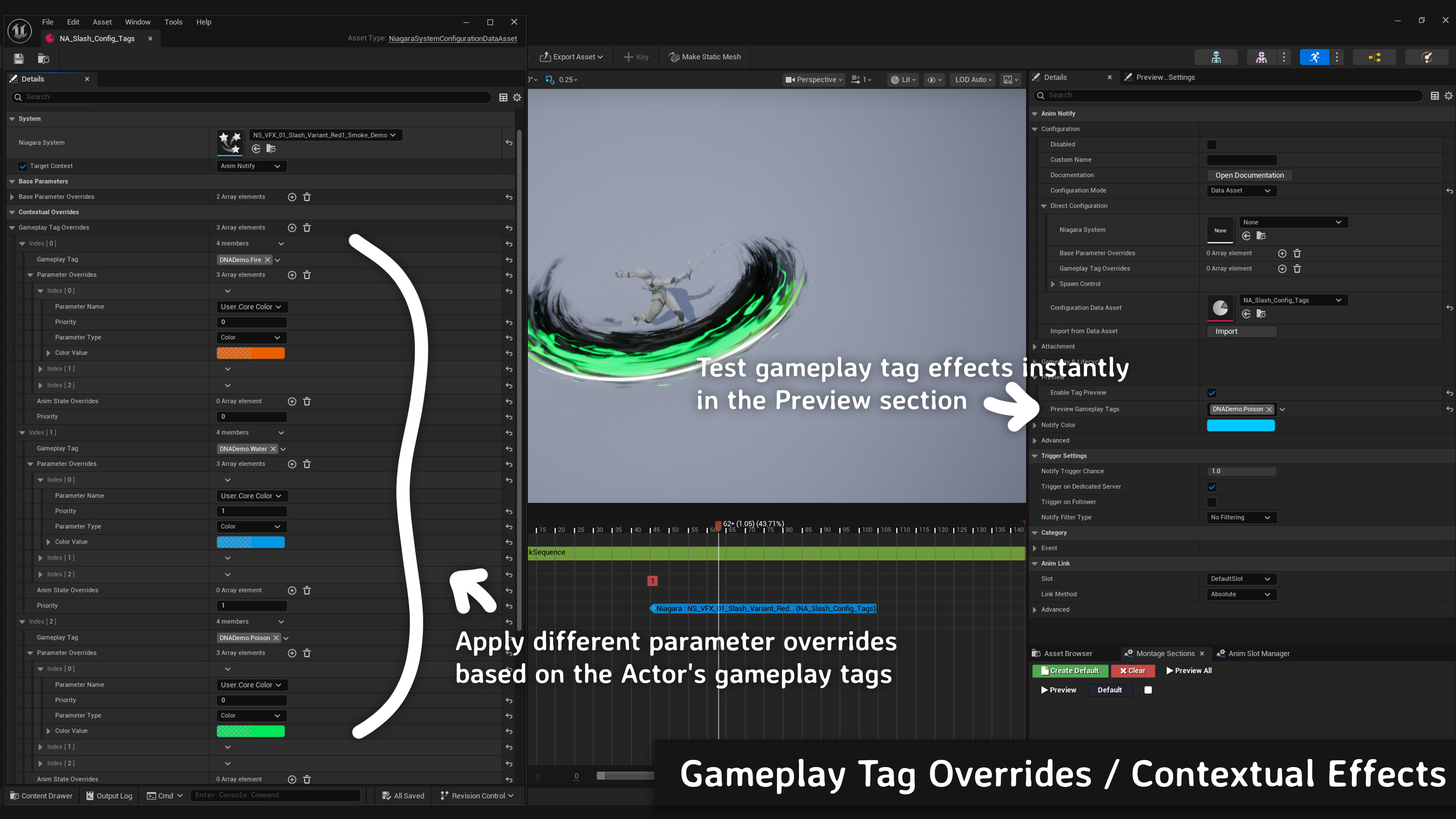The height and width of the screenshot is (819, 1456).
Task: Open the Animation Blueprint graph icon
Action: tap(1375, 57)
